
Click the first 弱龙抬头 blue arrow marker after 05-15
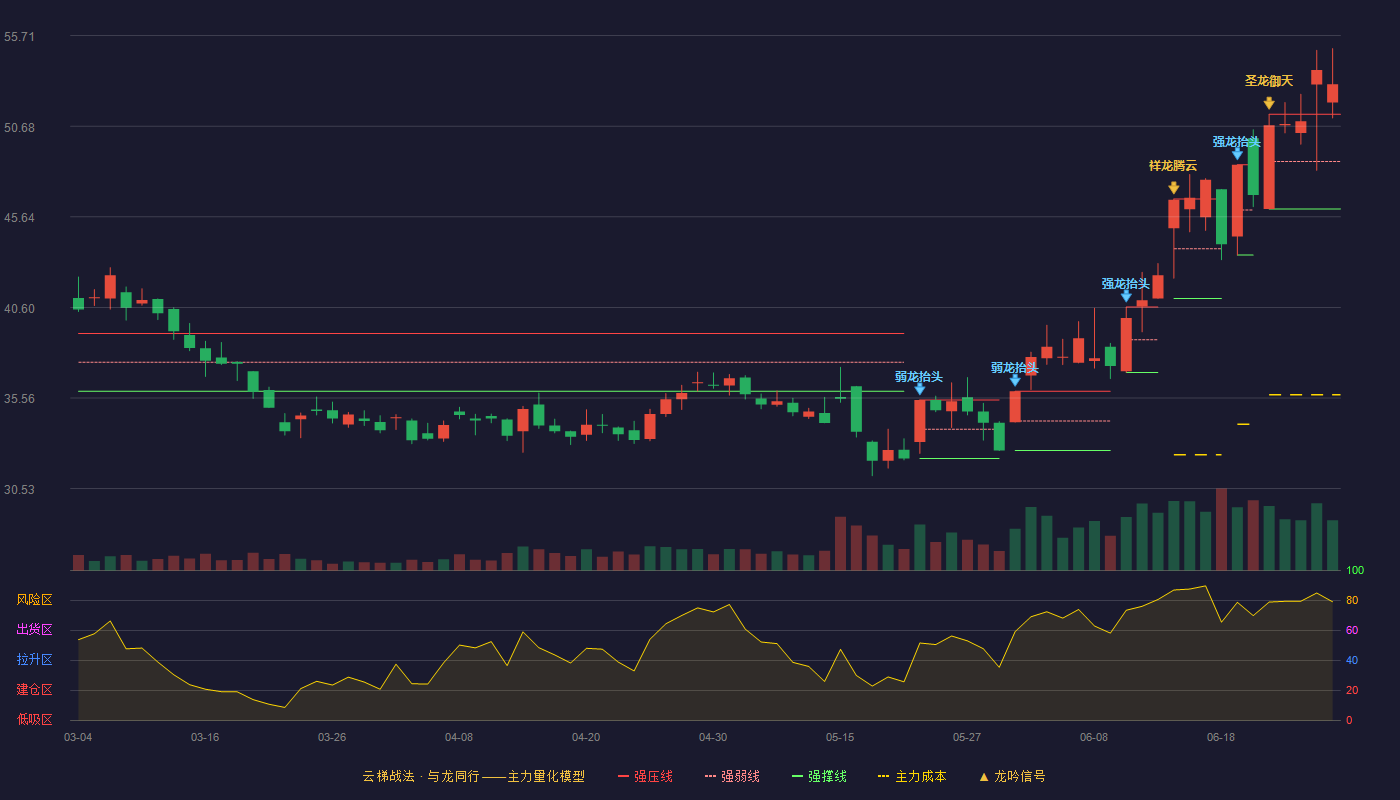[x=920, y=388]
